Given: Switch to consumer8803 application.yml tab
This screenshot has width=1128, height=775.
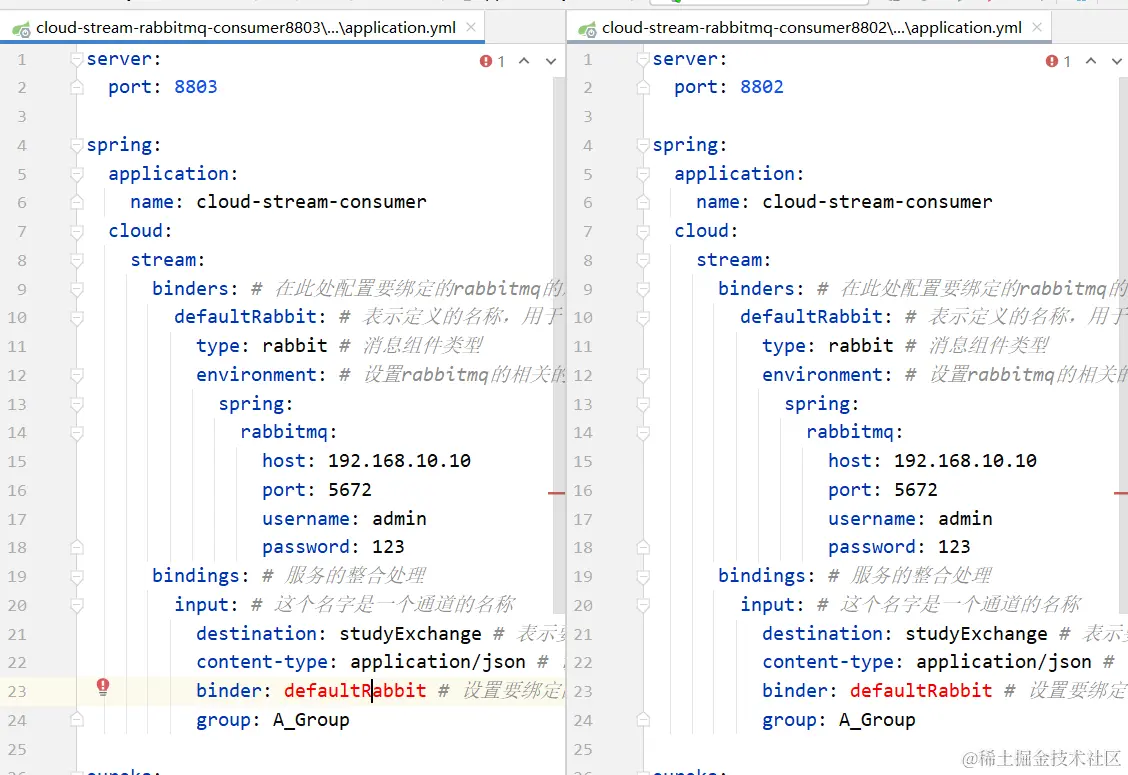Looking at the screenshot, I should pyautogui.click(x=245, y=27).
